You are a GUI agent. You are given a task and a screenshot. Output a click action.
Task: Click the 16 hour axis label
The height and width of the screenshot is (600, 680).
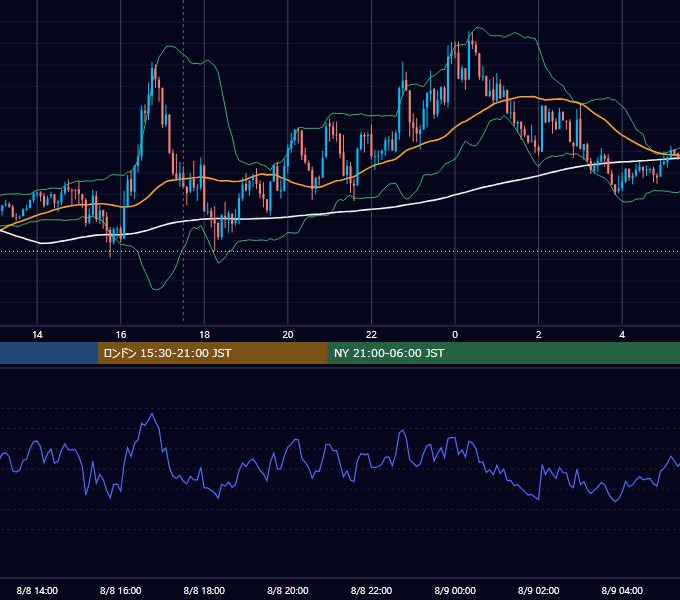(121, 335)
